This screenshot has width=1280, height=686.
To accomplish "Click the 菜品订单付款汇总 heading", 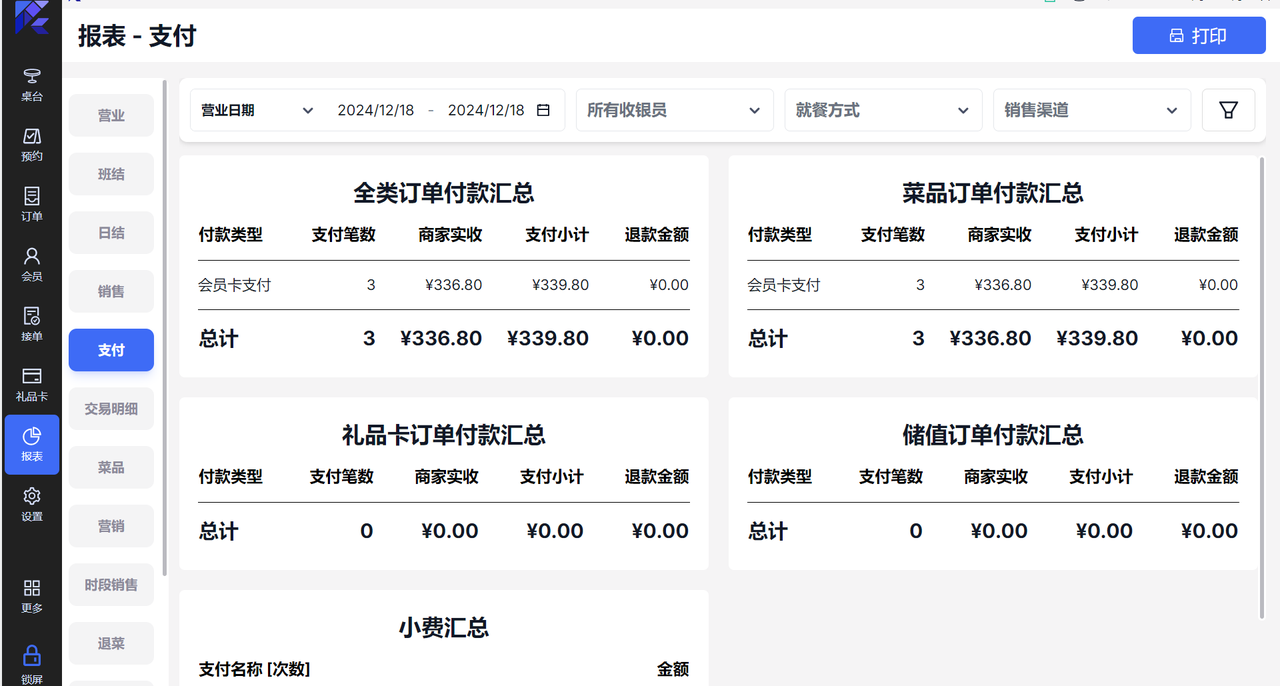I will [x=993, y=193].
